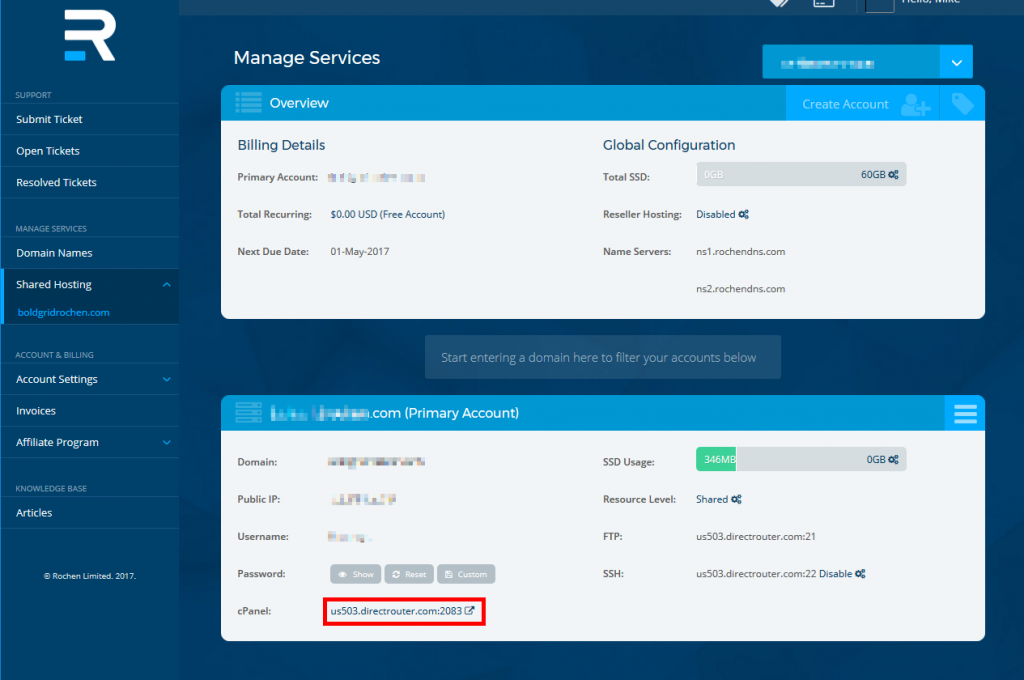Viewport: 1024px width, 680px height.
Task: Expand Affiliate Program chevron
Action: [167, 442]
